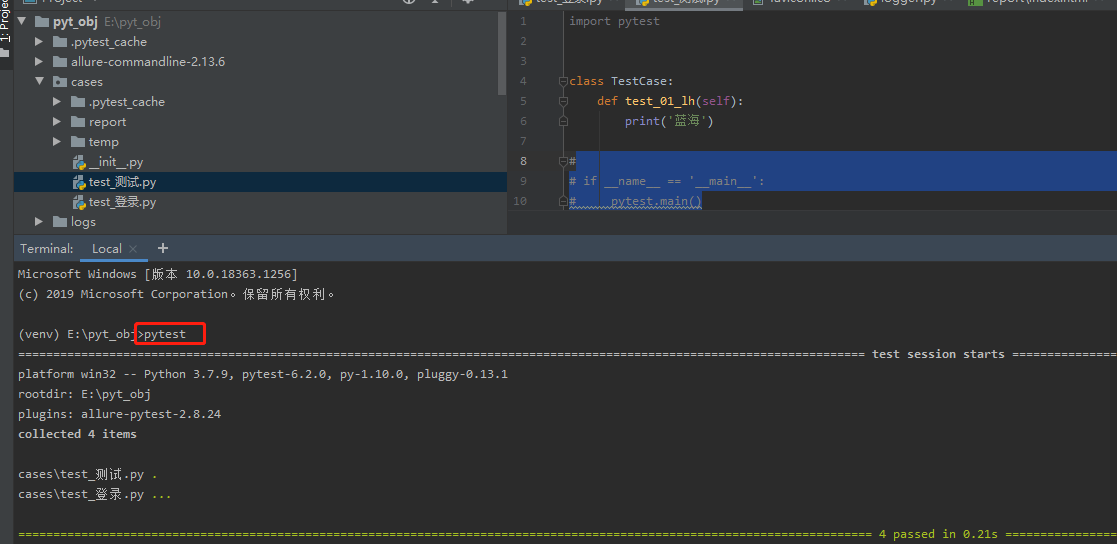Click the Microsoft Windows version line
The height and width of the screenshot is (544, 1117).
tap(157, 274)
